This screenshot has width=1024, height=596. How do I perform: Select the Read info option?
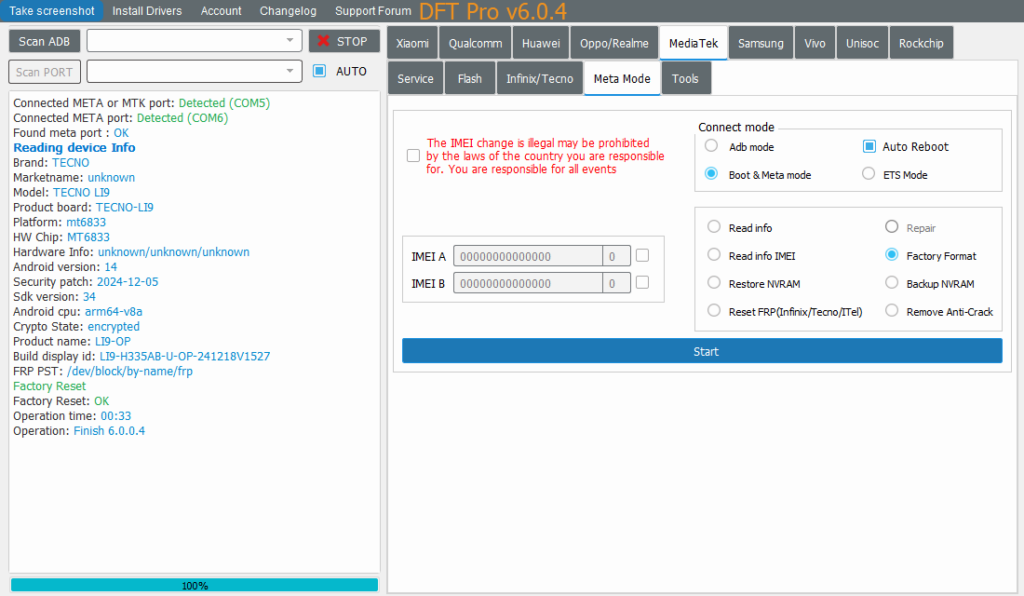click(714, 227)
